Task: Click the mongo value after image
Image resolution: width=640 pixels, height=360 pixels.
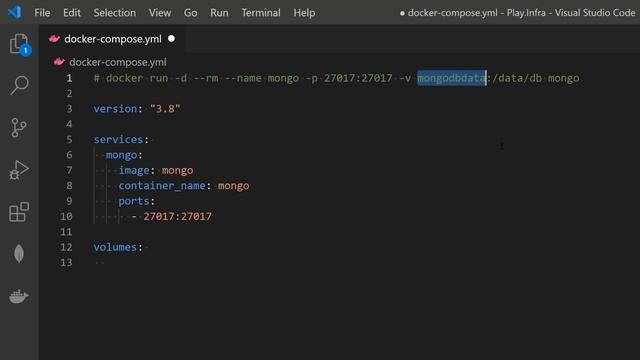Action: tap(178, 170)
